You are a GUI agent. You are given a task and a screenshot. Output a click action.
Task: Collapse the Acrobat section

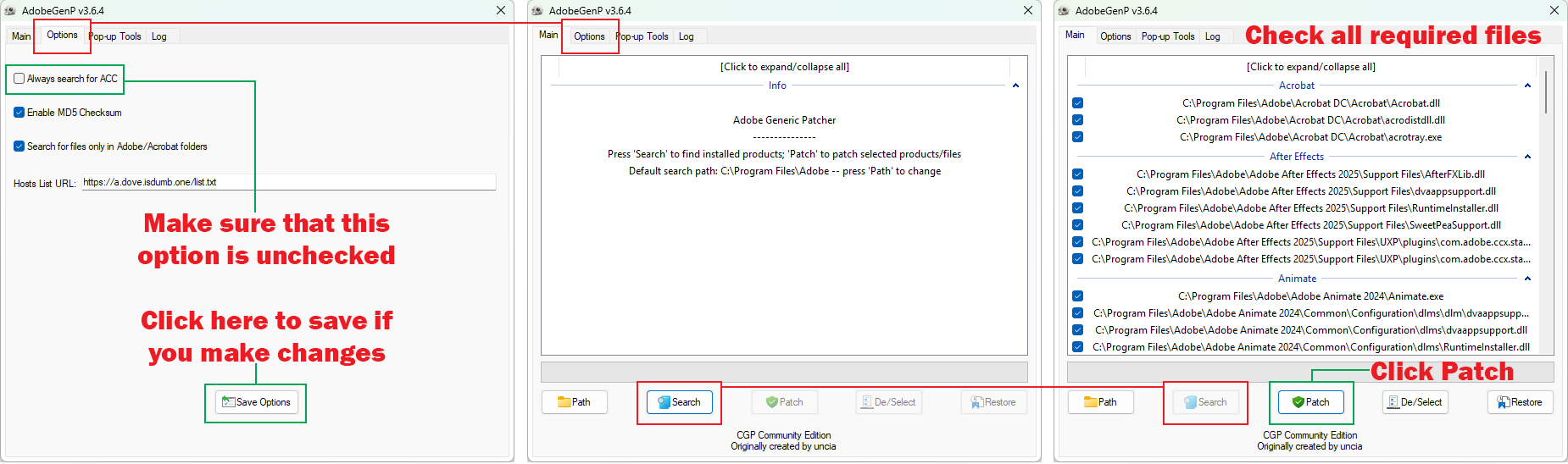[x=1527, y=86]
